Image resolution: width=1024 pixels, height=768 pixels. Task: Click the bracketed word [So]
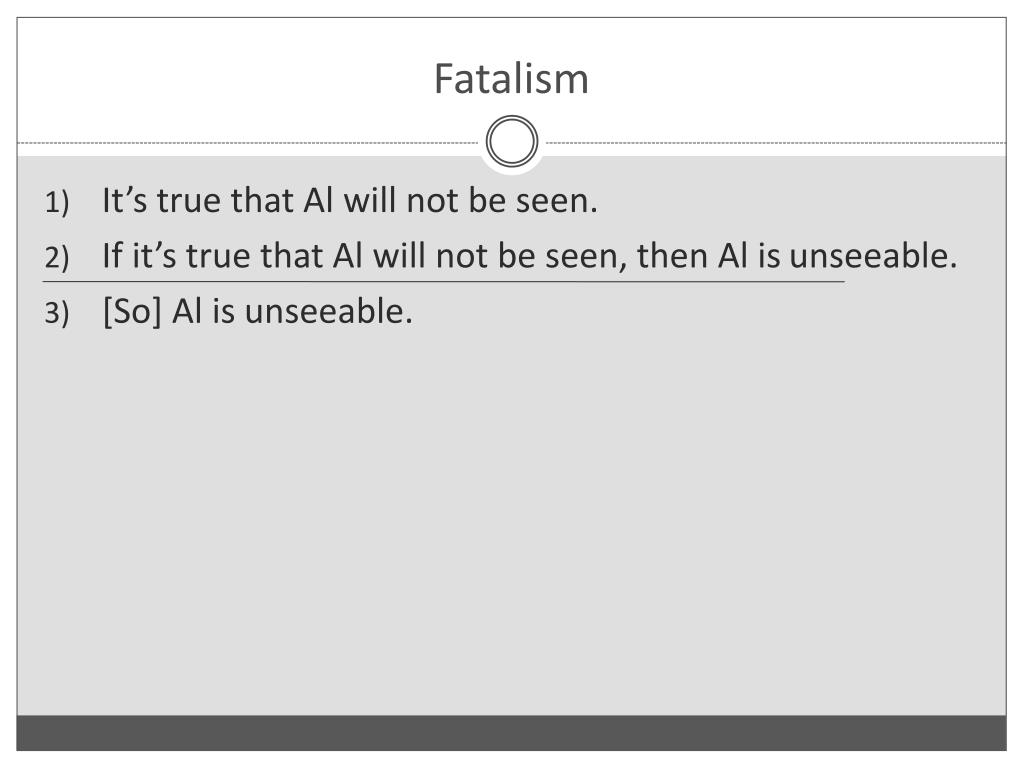click(x=132, y=312)
